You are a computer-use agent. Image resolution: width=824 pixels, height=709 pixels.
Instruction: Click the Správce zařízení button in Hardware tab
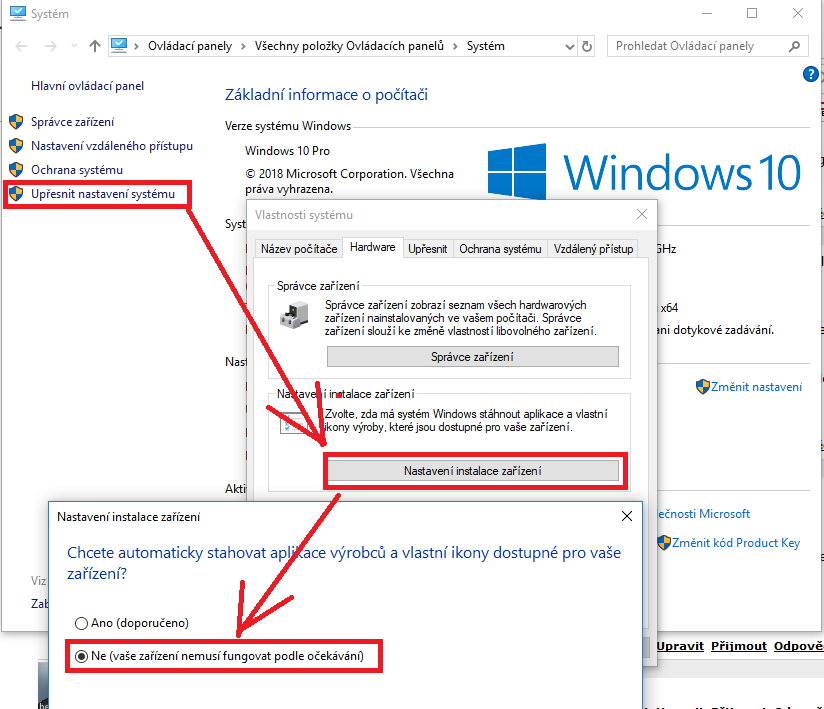click(472, 357)
